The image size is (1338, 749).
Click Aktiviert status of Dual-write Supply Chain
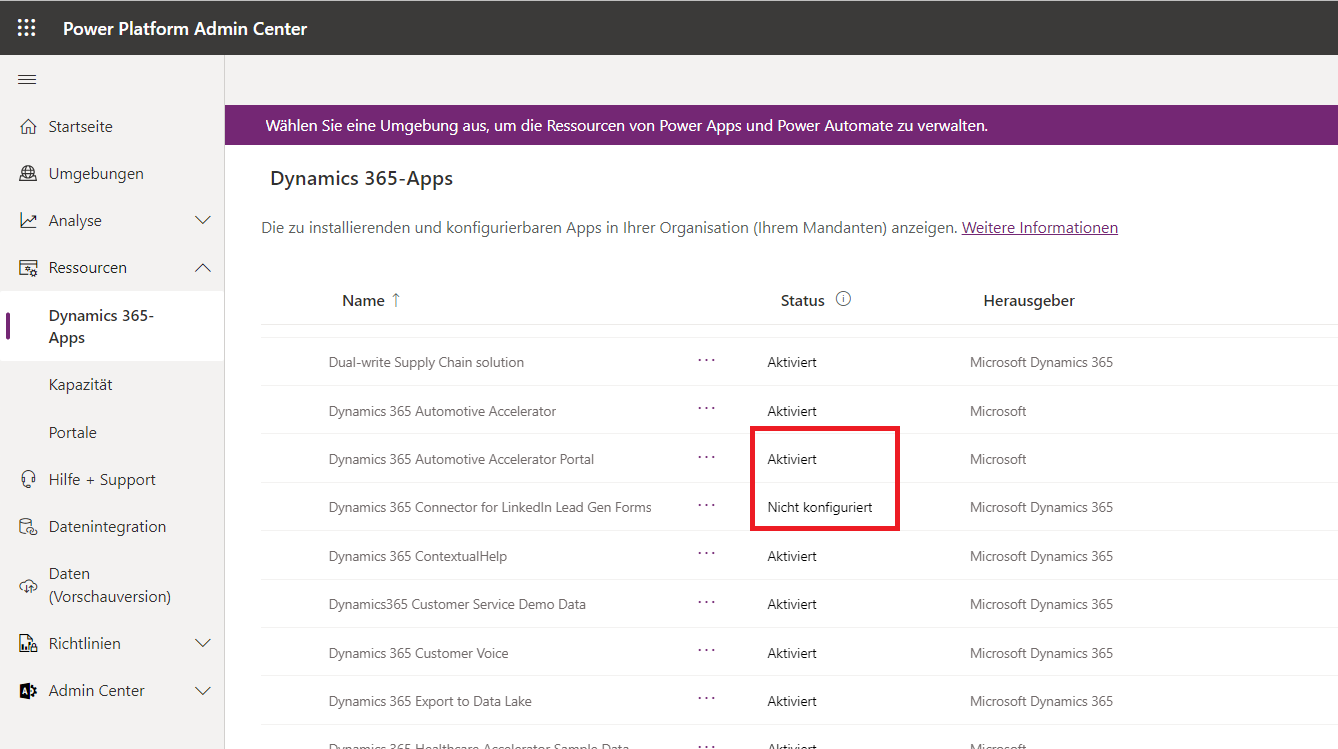click(x=792, y=362)
